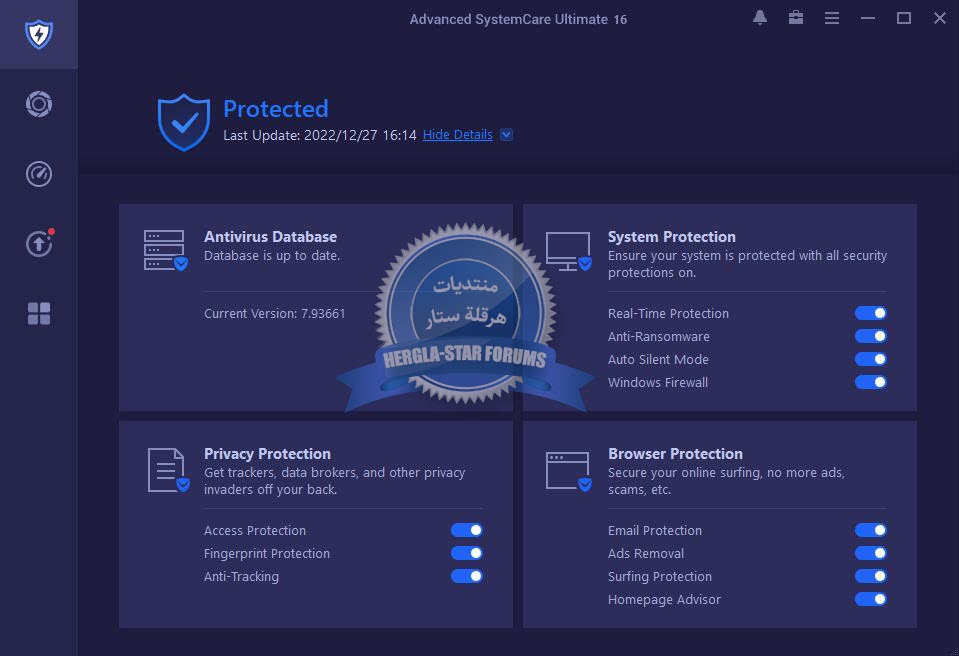Toggle Access Protection switch

tap(467, 530)
